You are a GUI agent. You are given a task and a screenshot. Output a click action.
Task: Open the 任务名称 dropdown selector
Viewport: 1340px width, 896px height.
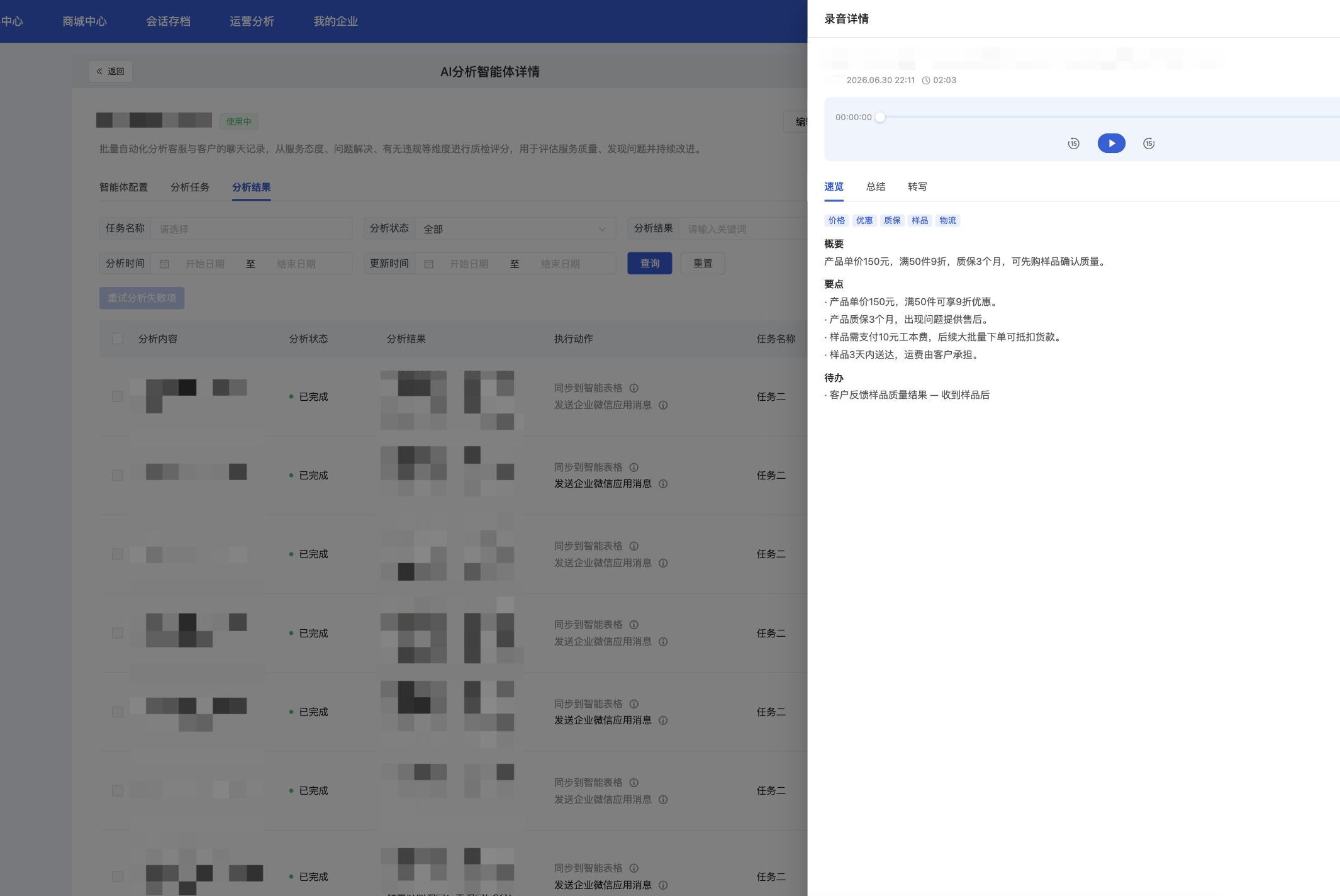tap(251, 229)
